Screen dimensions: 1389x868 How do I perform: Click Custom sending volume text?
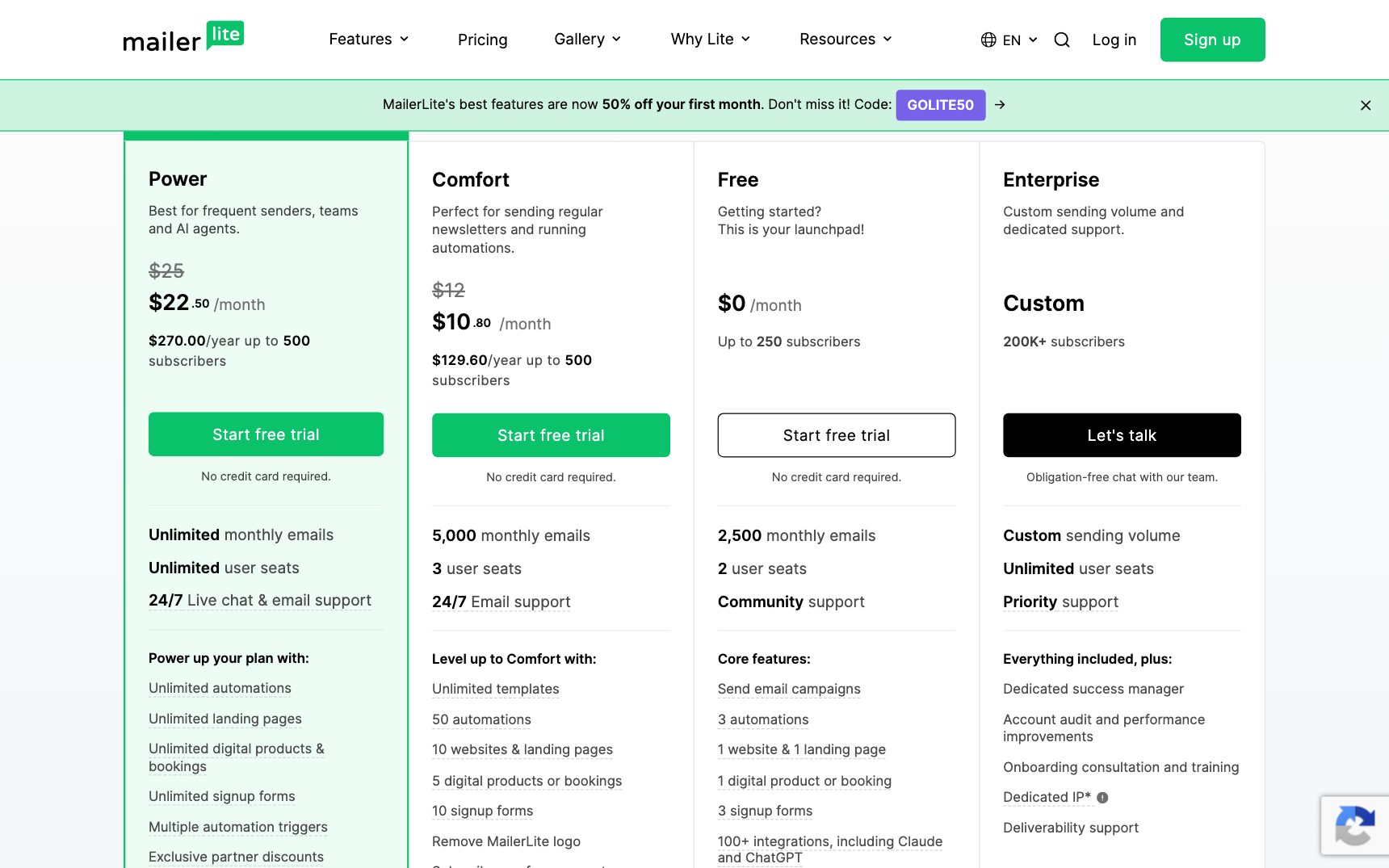click(x=1092, y=535)
